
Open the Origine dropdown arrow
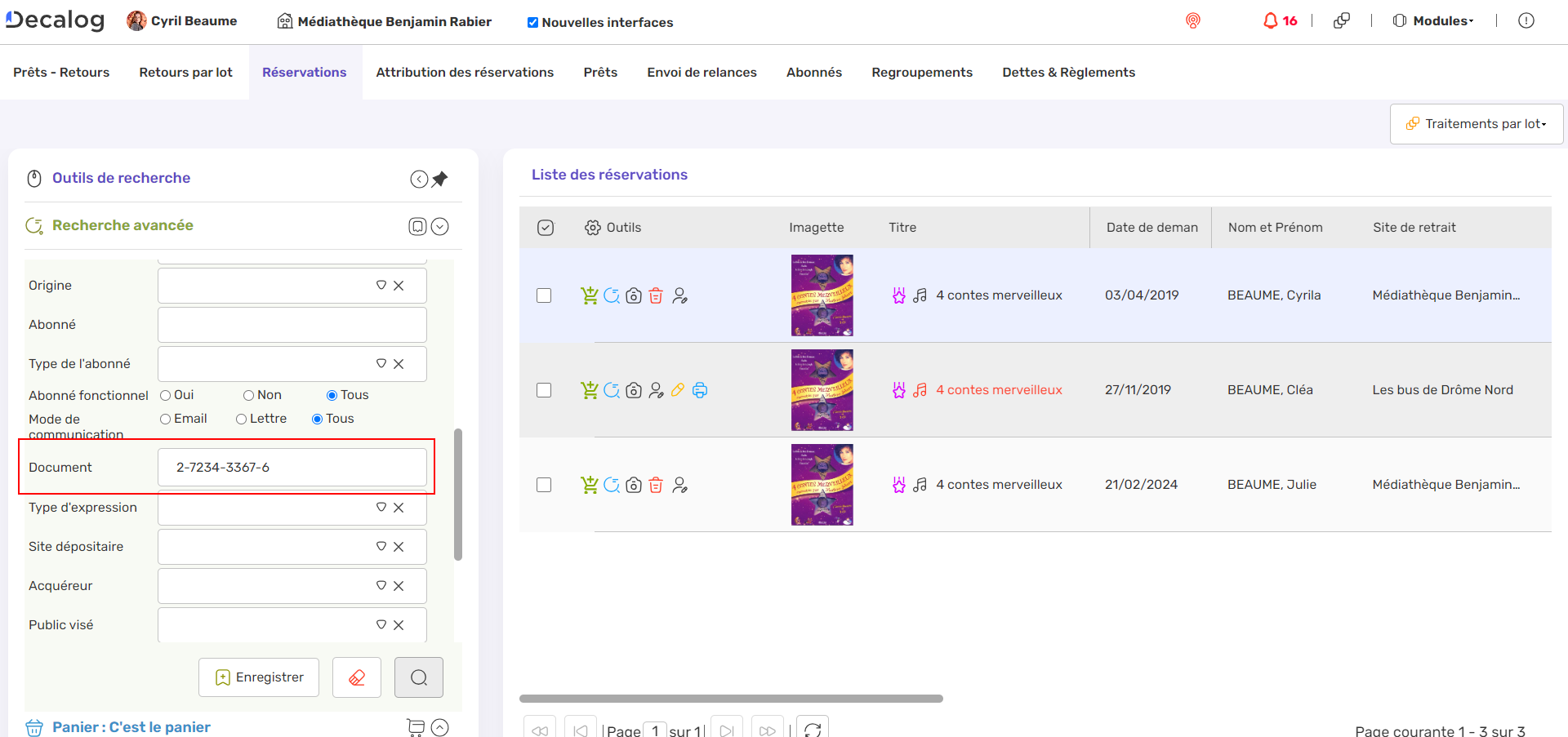pos(381,286)
